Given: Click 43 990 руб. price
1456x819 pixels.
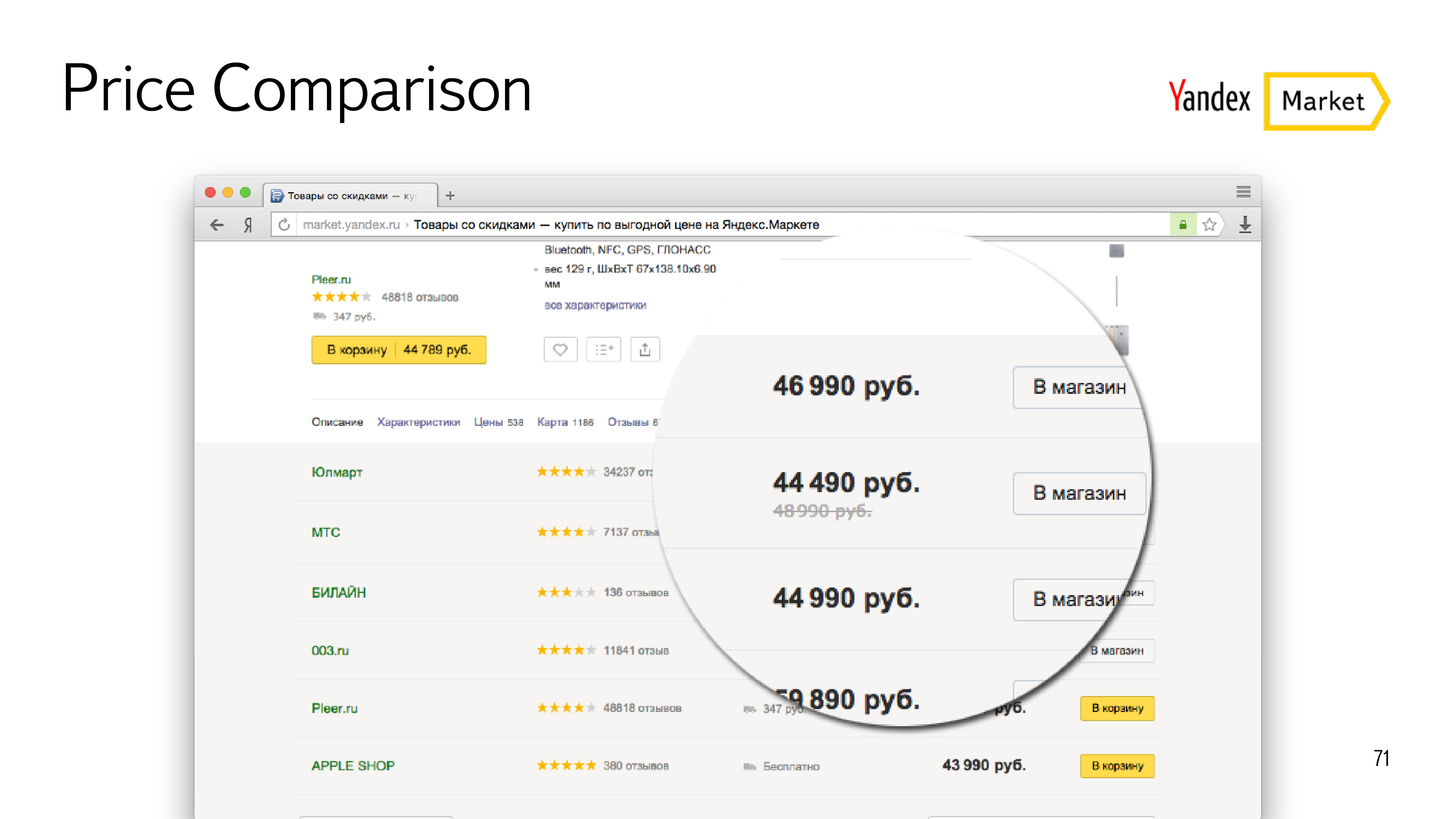Looking at the screenshot, I should [x=984, y=765].
